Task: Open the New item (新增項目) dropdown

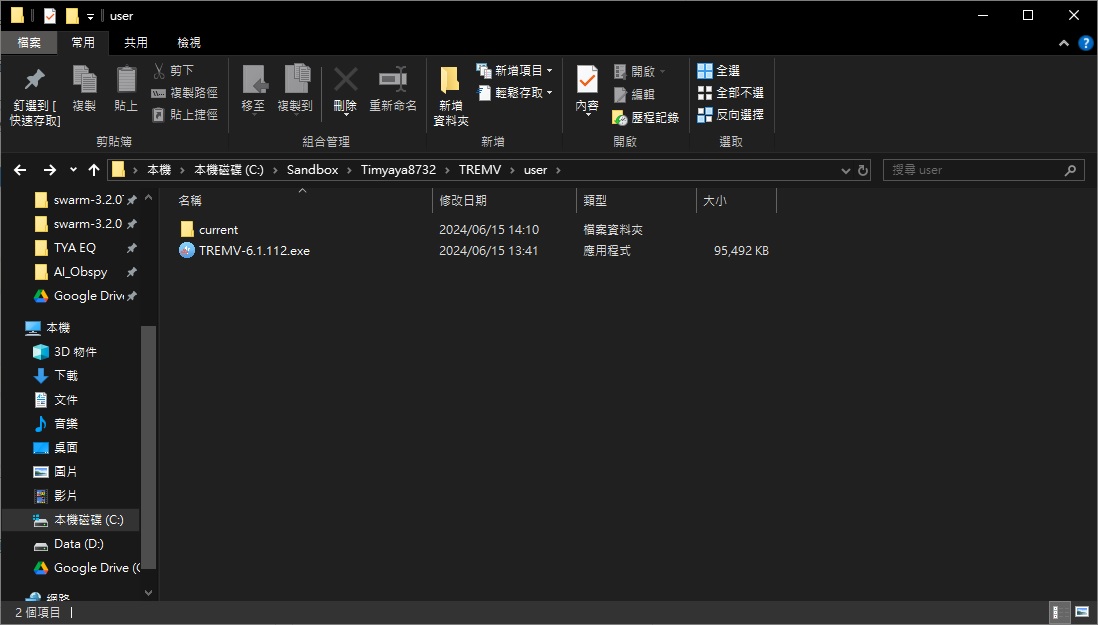Action: coord(515,71)
